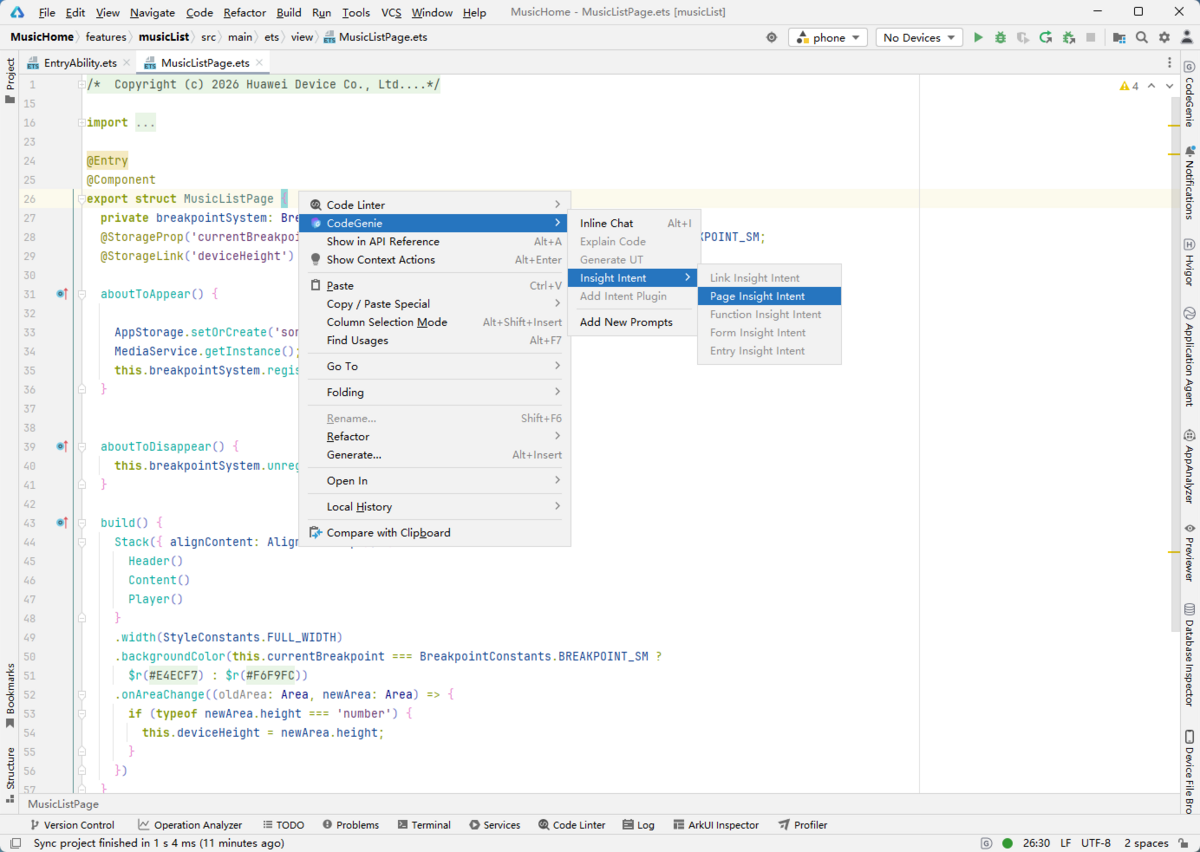Click the stop button in the run toolbar
This screenshot has width=1200, height=852.
click(x=1091, y=38)
